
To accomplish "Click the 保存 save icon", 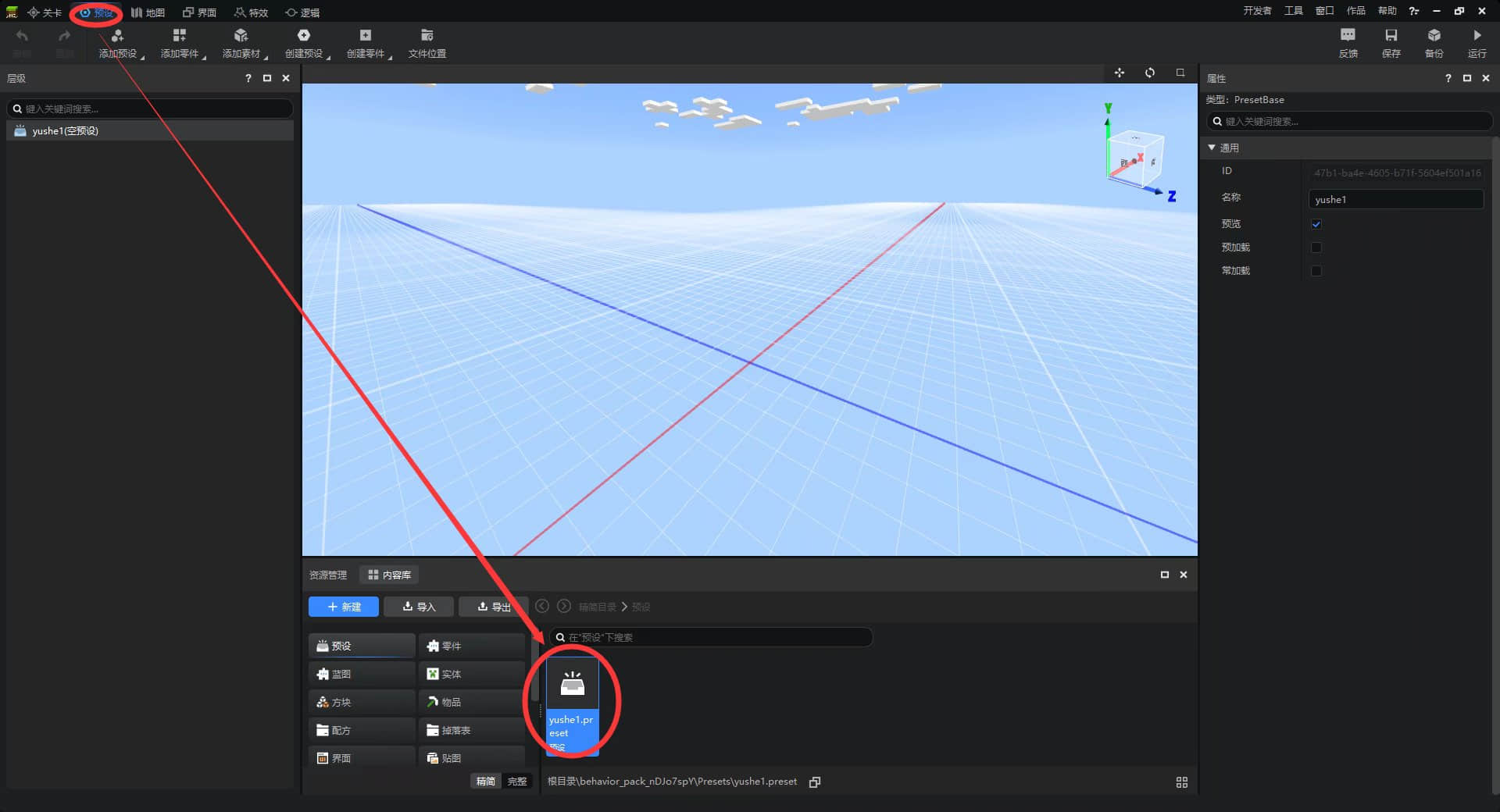I will pos(1391,35).
